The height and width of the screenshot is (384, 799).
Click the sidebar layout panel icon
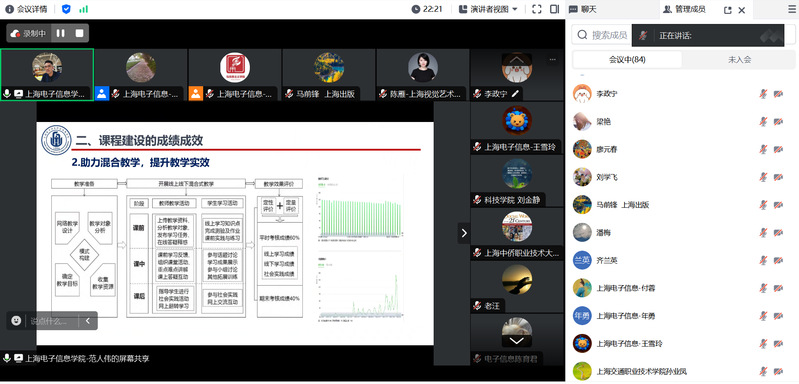(554, 9)
